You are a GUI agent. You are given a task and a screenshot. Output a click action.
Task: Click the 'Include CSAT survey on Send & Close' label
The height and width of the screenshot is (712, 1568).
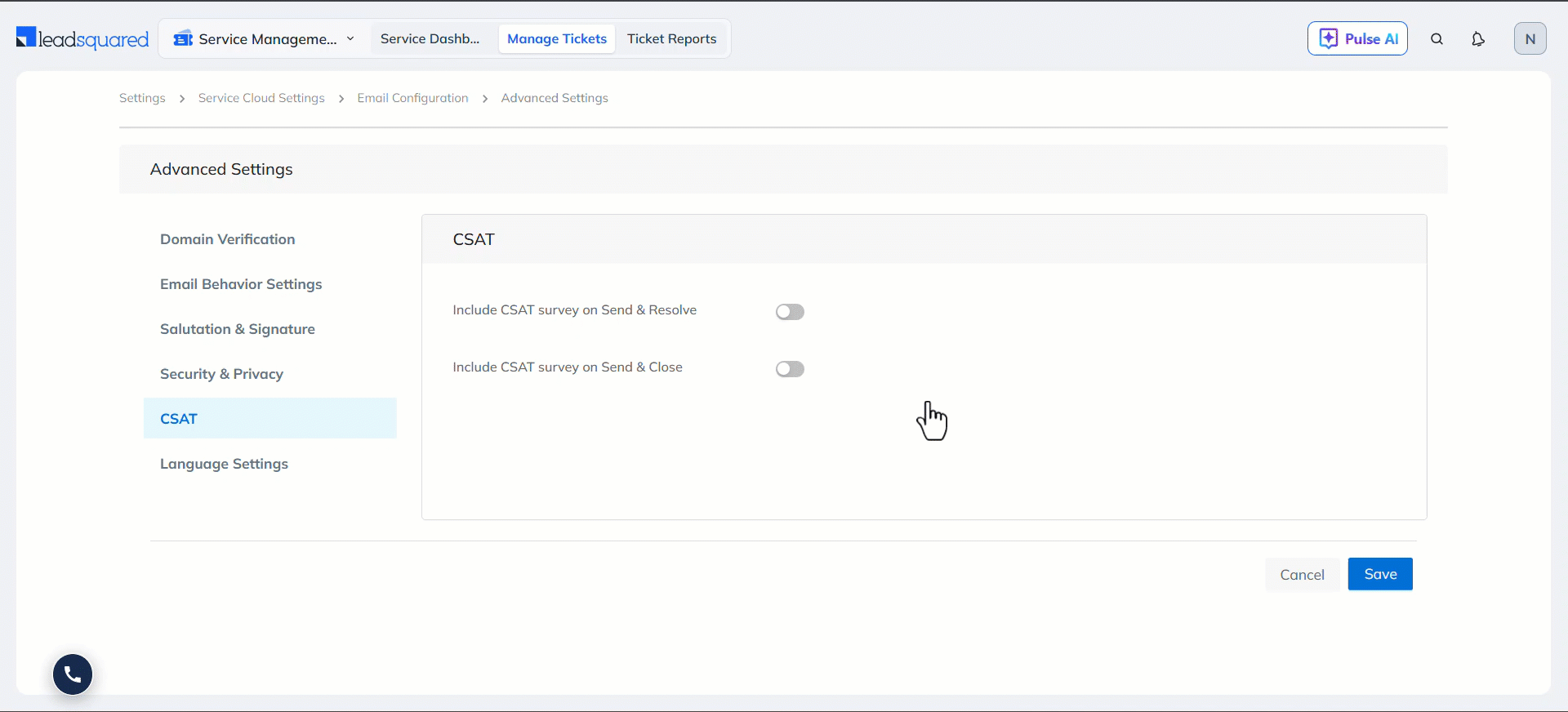[568, 367]
